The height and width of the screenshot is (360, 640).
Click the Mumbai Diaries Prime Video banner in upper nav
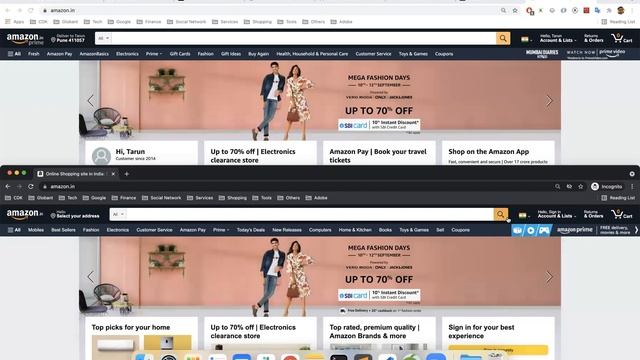[575, 54]
